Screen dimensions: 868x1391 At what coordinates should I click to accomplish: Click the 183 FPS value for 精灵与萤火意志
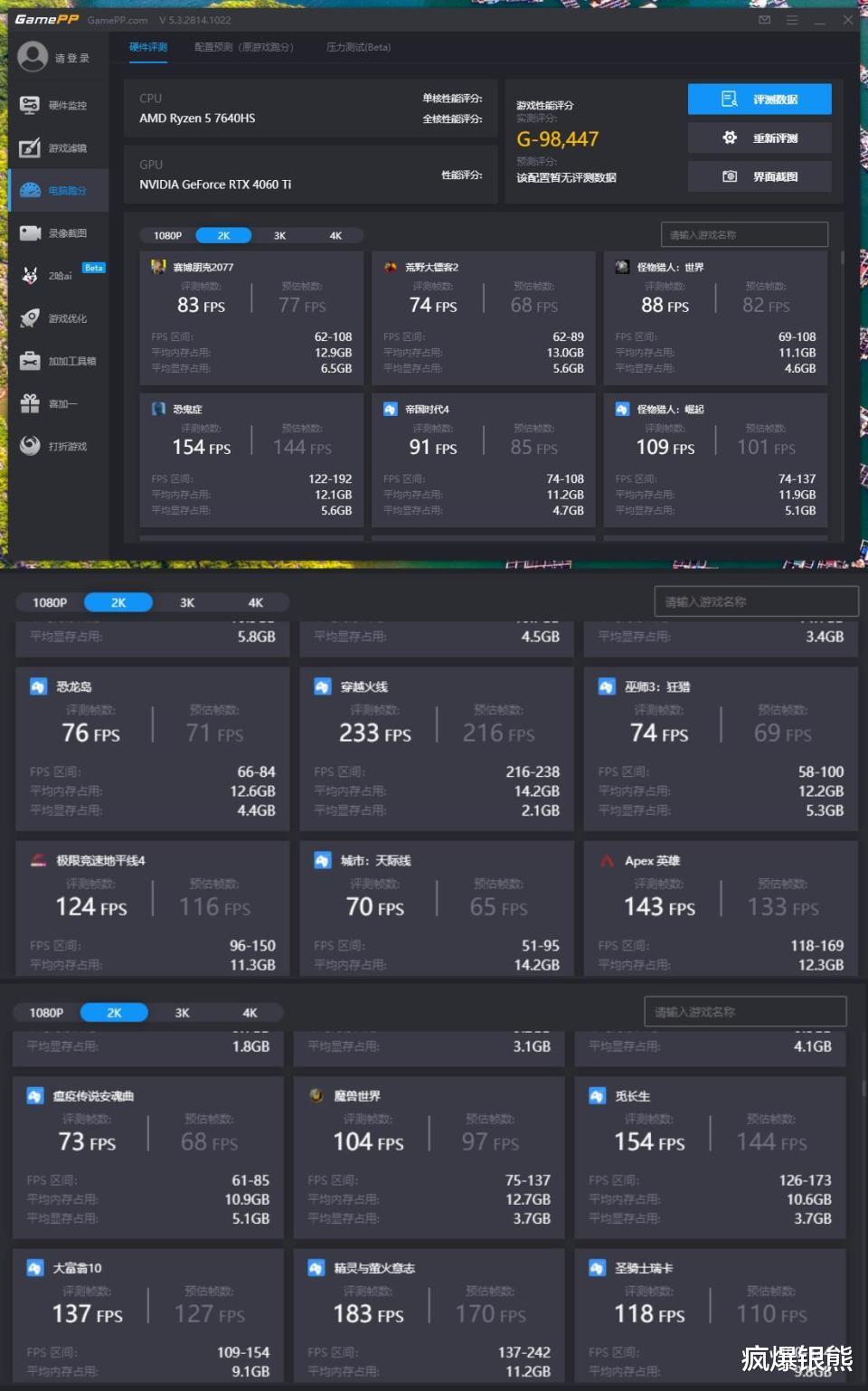pyautogui.click(x=369, y=1313)
